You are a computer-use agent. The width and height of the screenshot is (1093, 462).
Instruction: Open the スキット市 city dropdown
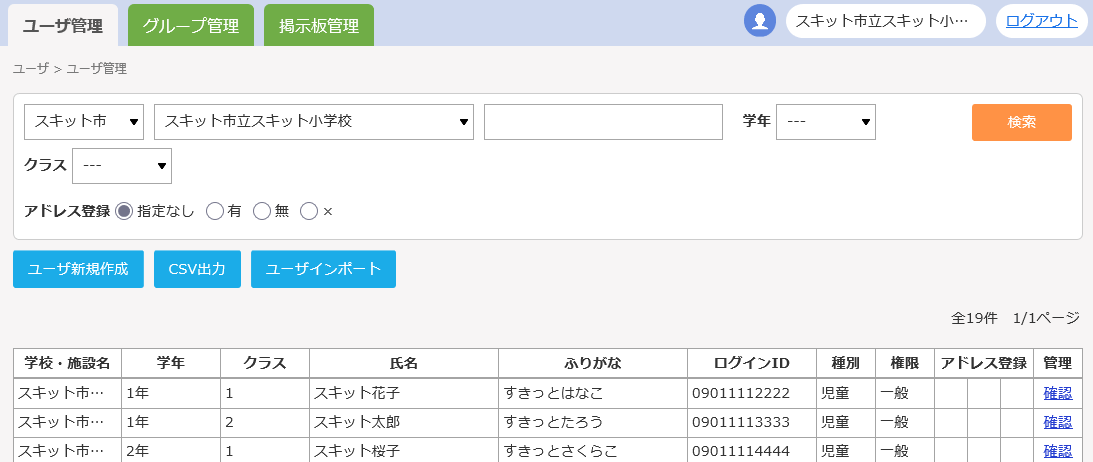point(84,122)
